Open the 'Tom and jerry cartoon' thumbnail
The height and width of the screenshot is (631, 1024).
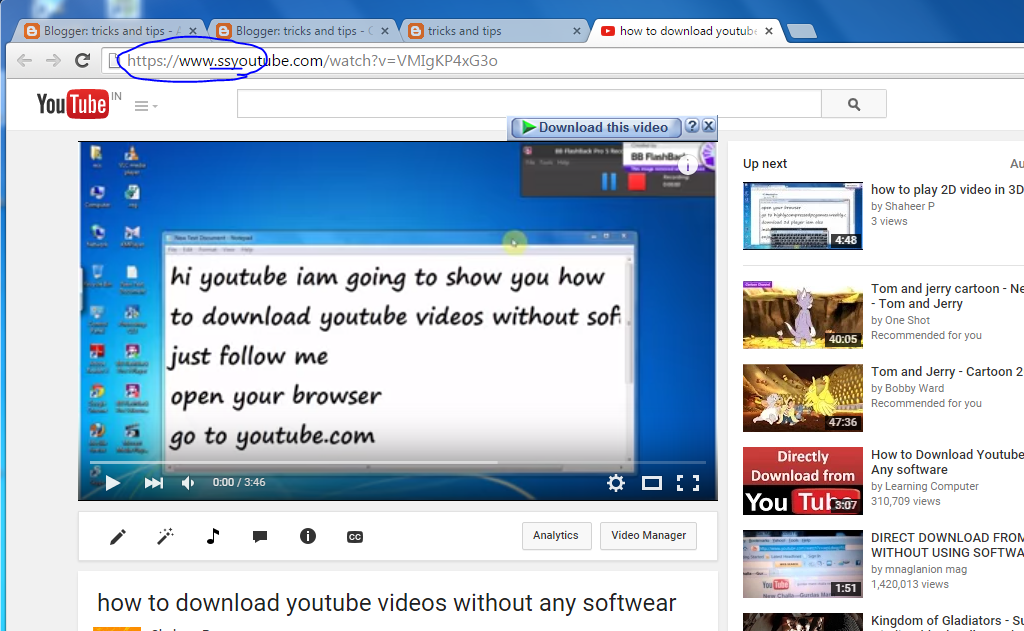pos(802,315)
